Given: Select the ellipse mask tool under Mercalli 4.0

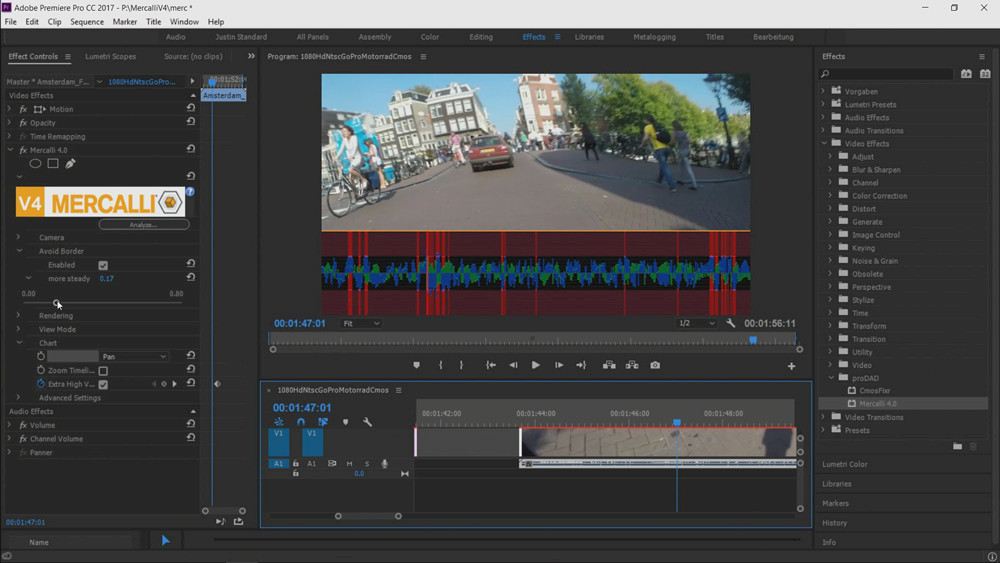Looking at the screenshot, I should coord(35,164).
